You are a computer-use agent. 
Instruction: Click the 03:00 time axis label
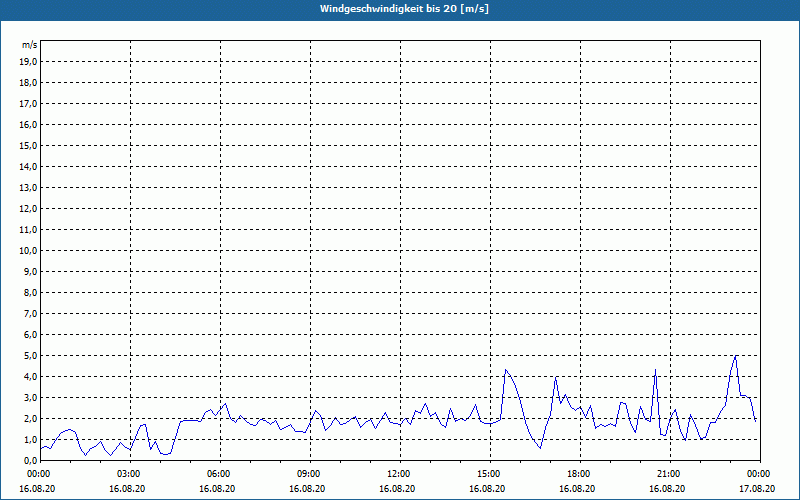[x=131, y=474]
